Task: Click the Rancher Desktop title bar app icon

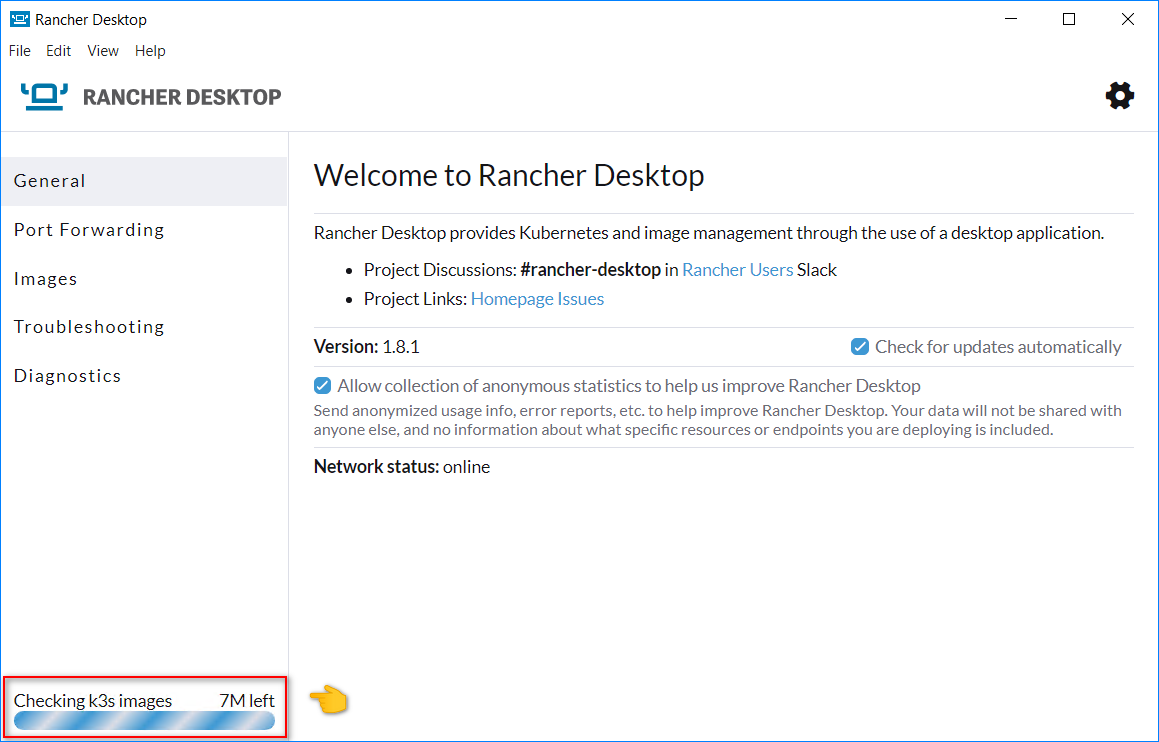Action: [x=19, y=19]
